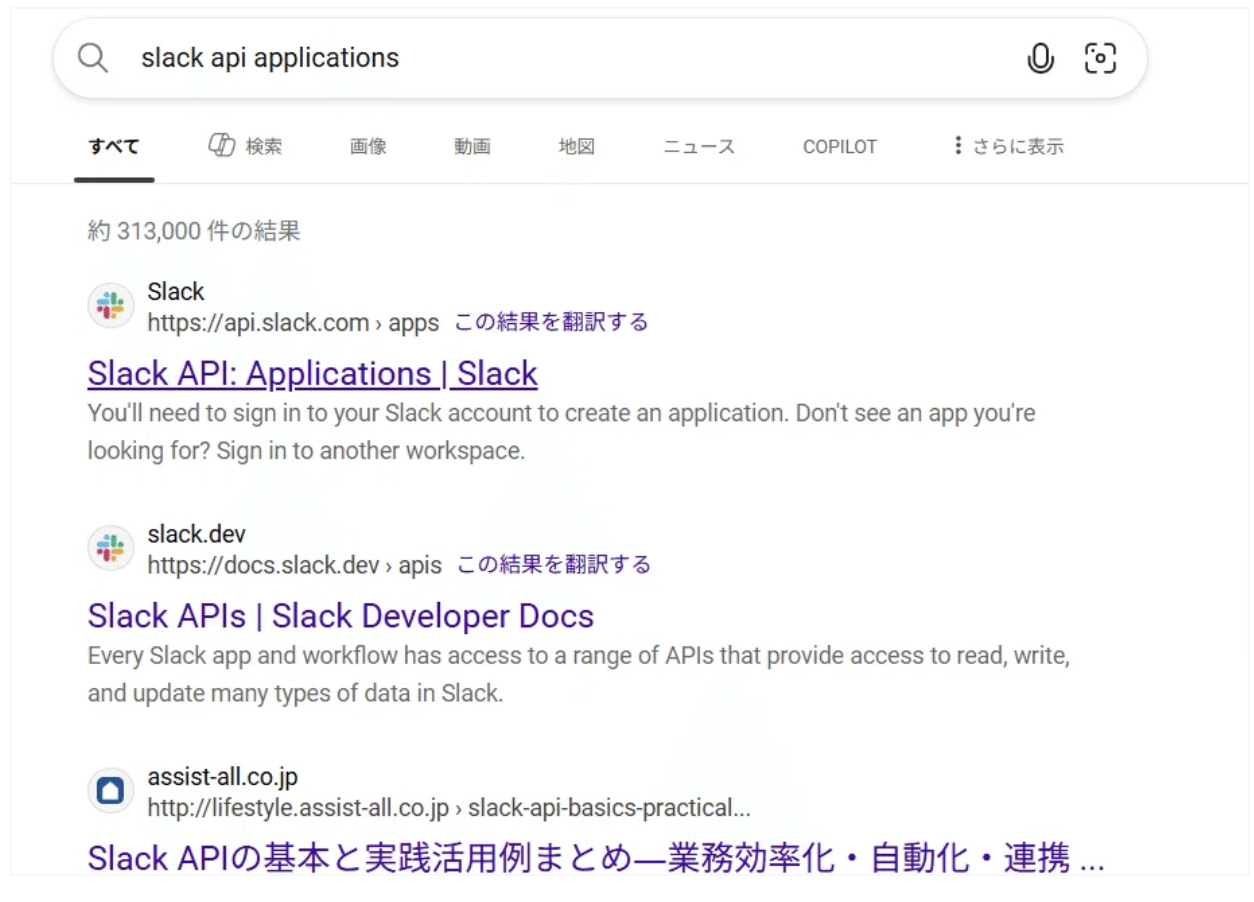Open the 'Slack API: Applications | Slack' link
The image size is (1254, 902).
point(313,374)
